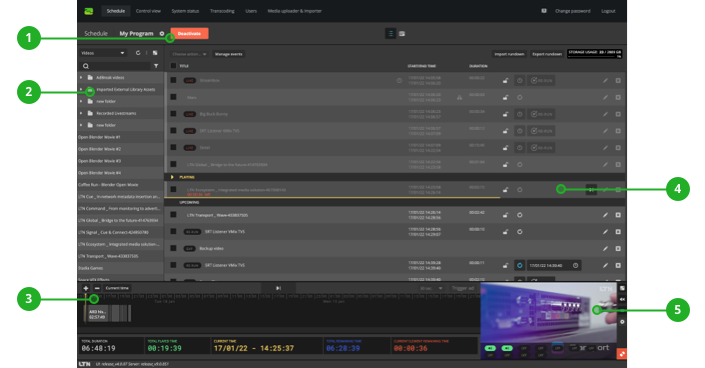Open ad duration dropdown beside Trigger ad

point(431,288)
